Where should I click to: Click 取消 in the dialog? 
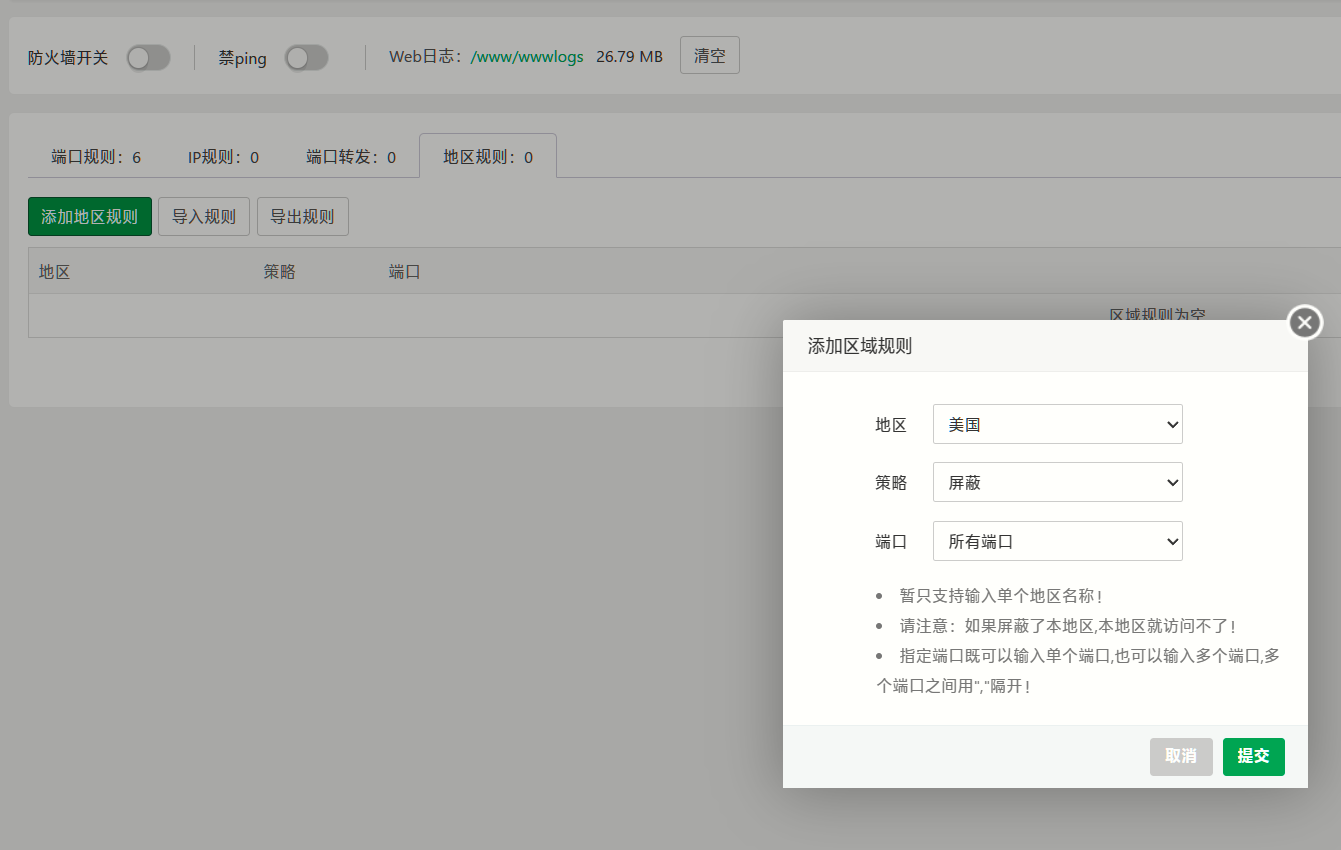coord(1181,757)
